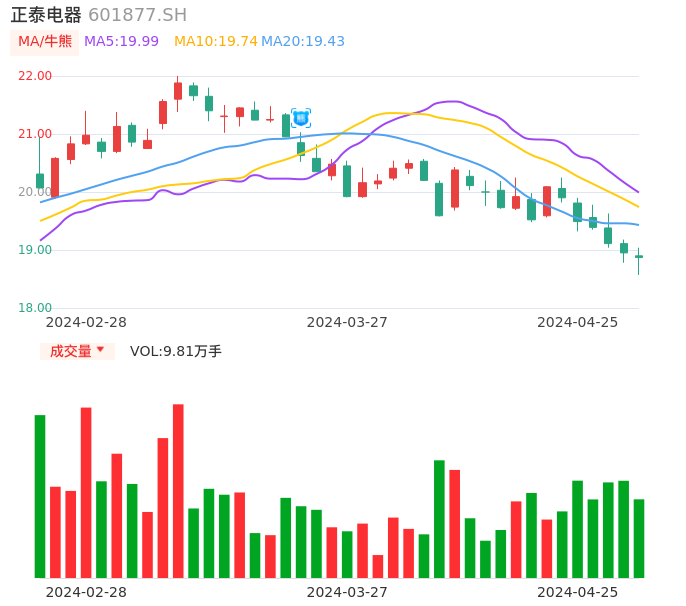Click the blue bear marker icon on chart
Viewport: 686px width, 606px height.
300,118
